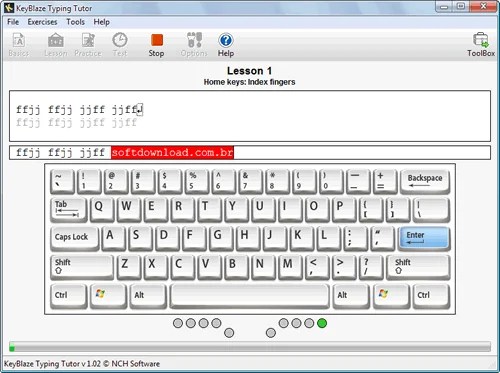The width and height of the screenshot is (500, 373).
Task: Open the ToolBox icon
Action: pos(481,45)
